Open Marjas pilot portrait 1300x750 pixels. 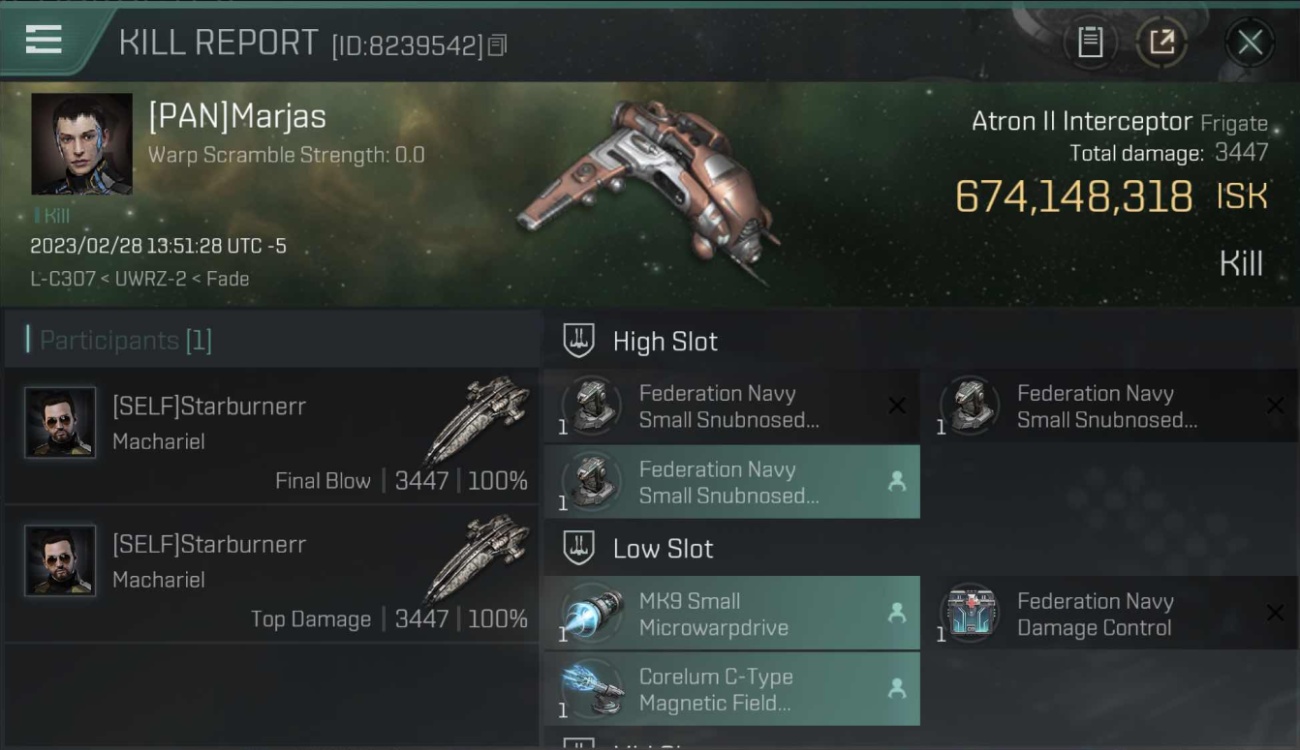click(81, 144)
